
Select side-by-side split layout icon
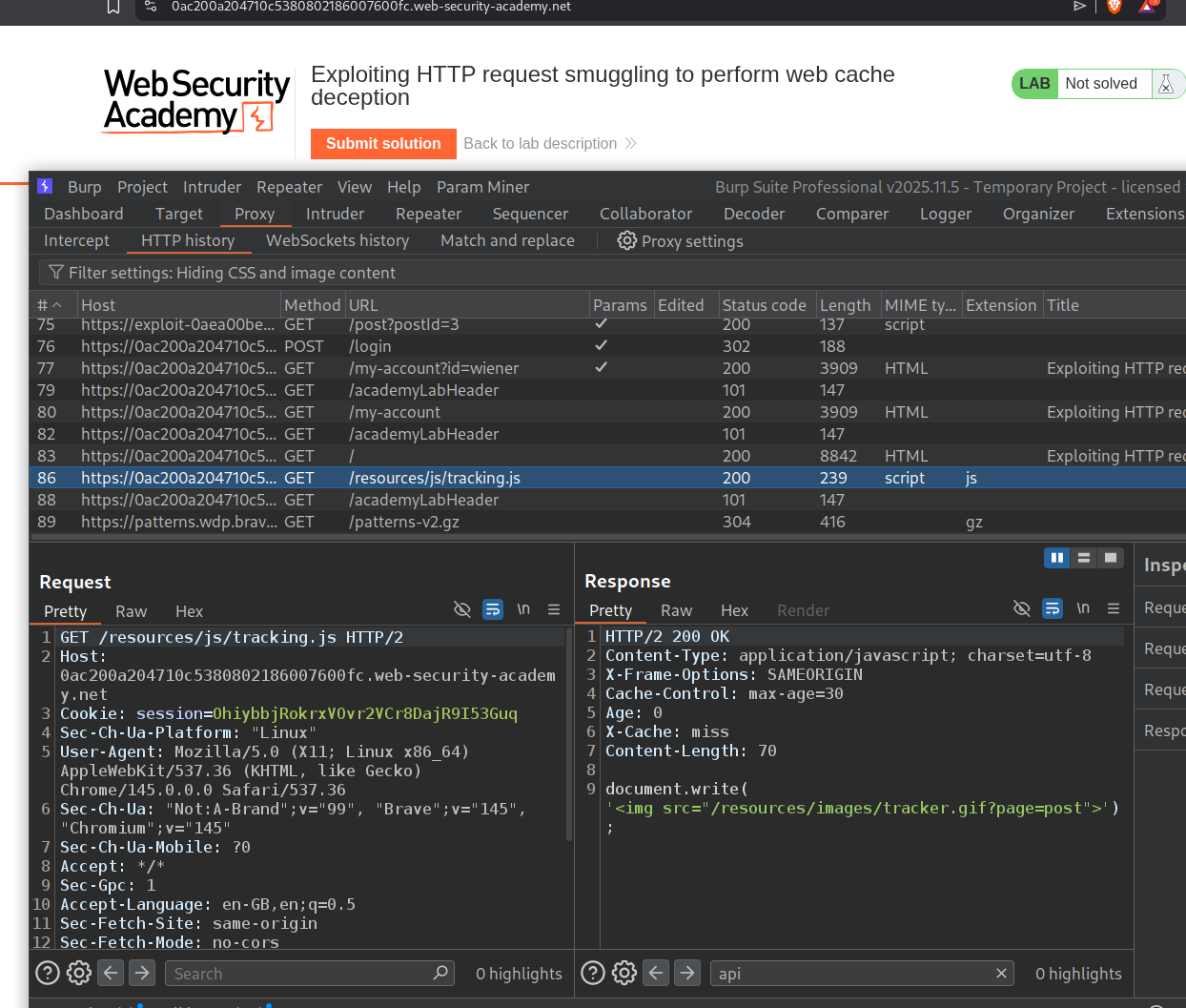pyautogui.click(x=1056, y=558)
